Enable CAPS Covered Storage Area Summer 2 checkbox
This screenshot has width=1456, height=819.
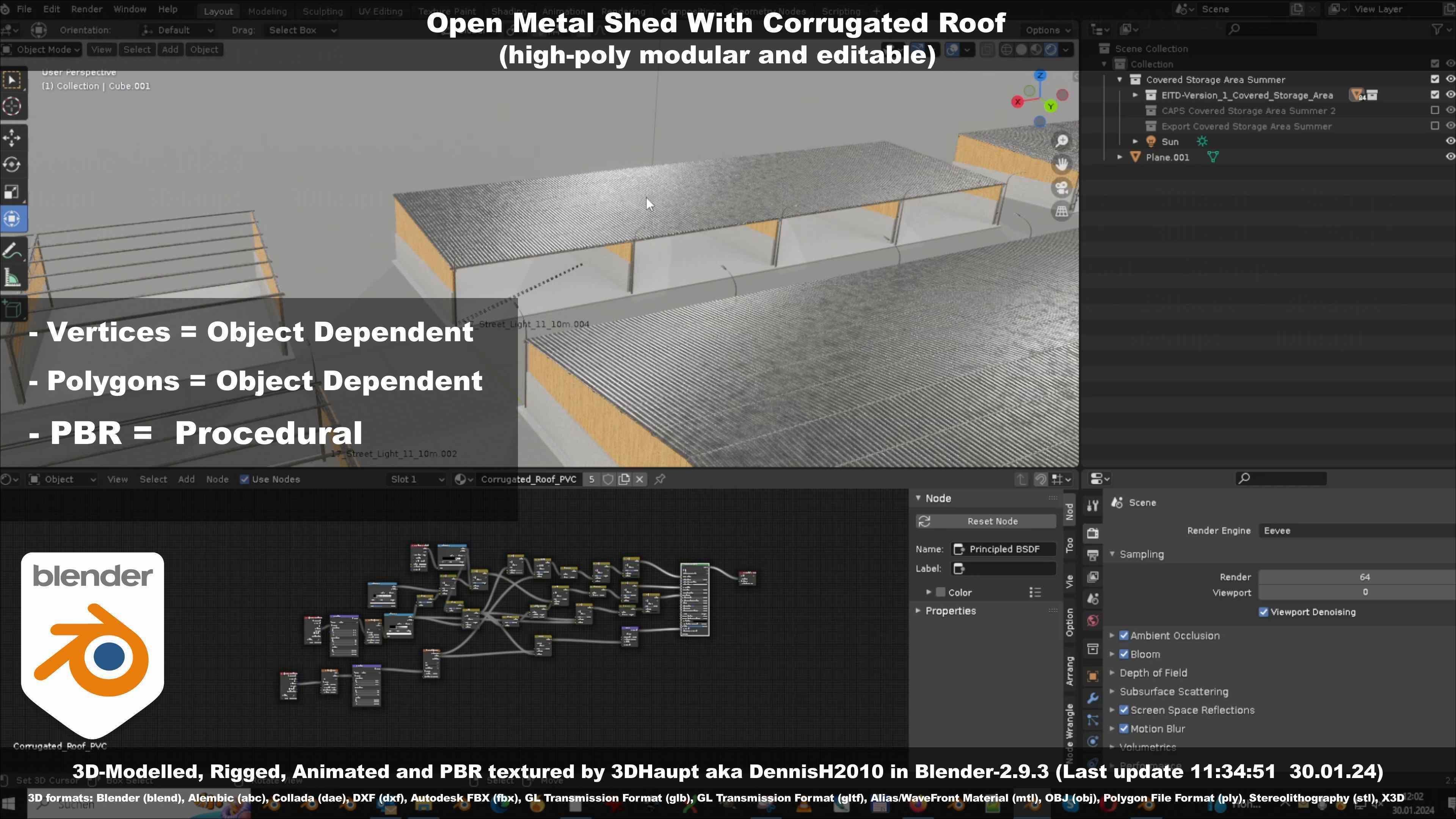(1434, 111)
